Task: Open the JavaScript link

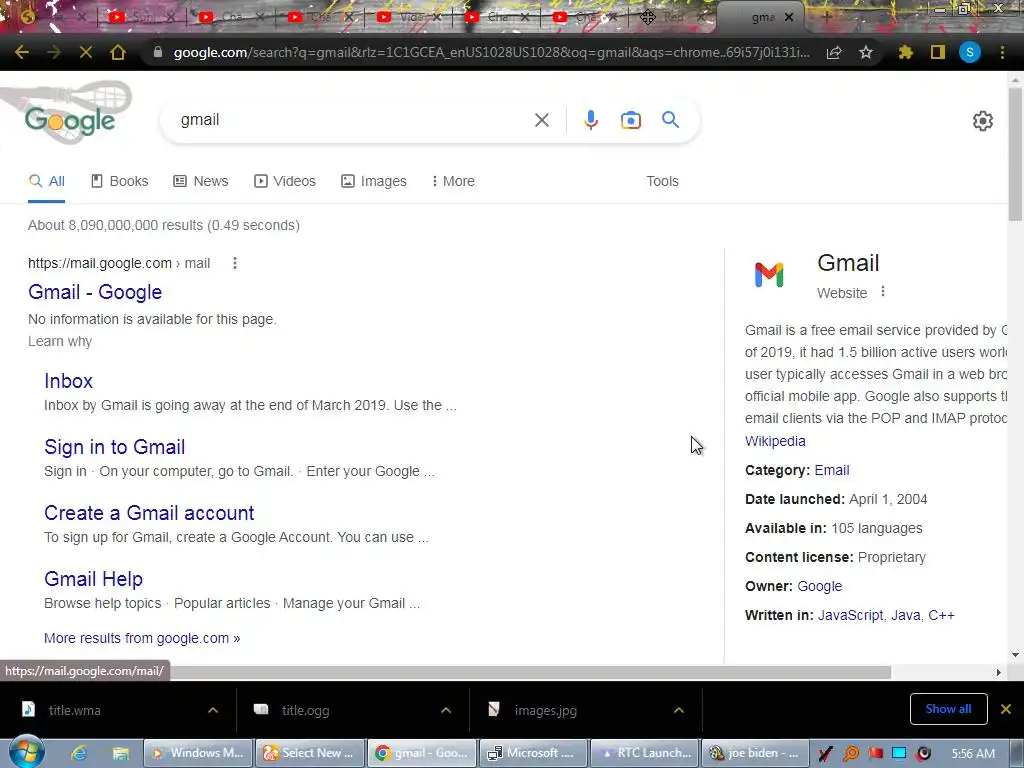Action: click(x=850, y=615)
